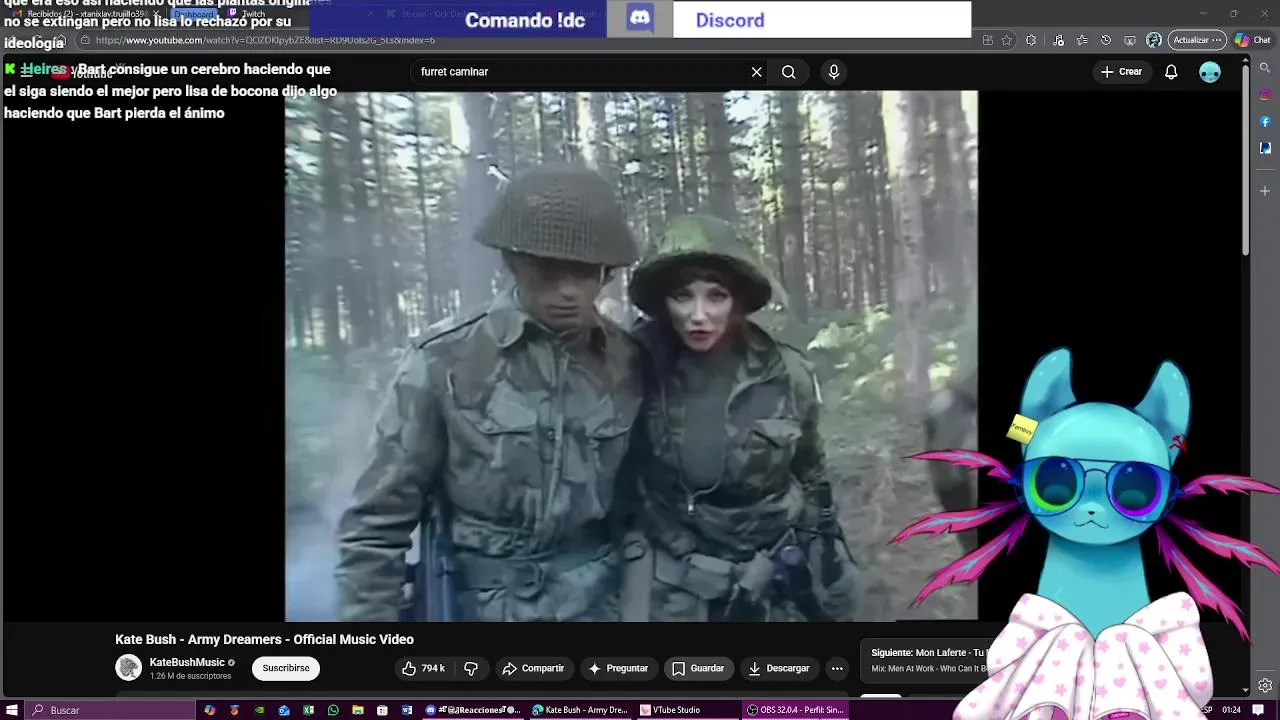1280x720 pixels.
Task: Open Word from the taskbar
Action: pos(406,710)
